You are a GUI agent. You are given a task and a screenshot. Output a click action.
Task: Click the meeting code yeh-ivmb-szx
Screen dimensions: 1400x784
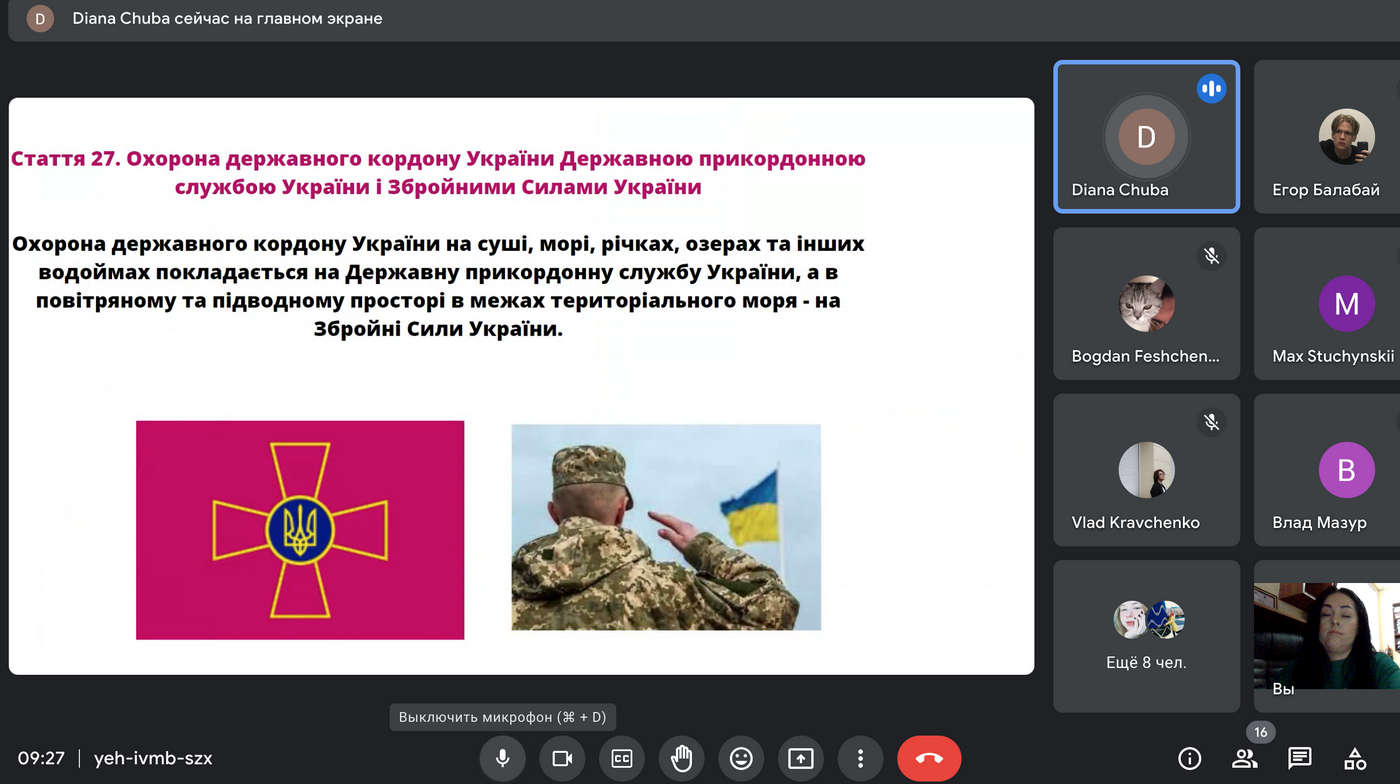pos(153,758)
